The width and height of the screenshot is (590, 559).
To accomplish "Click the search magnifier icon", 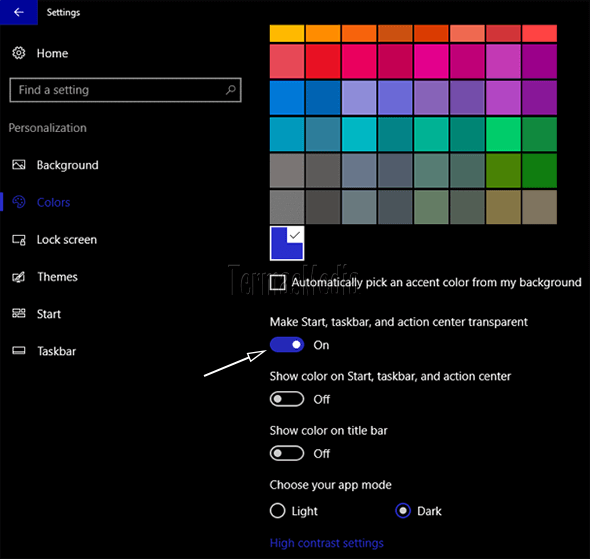I will 230,90.
